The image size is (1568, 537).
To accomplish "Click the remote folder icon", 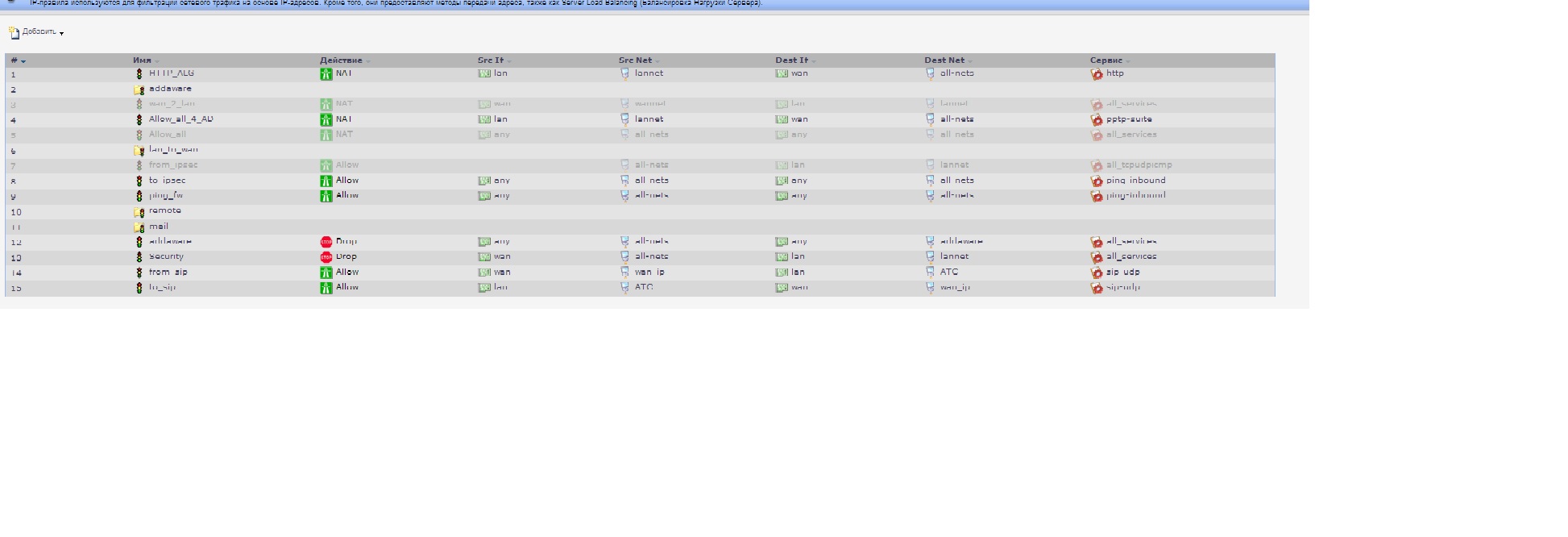I will [x=139, y=211].
